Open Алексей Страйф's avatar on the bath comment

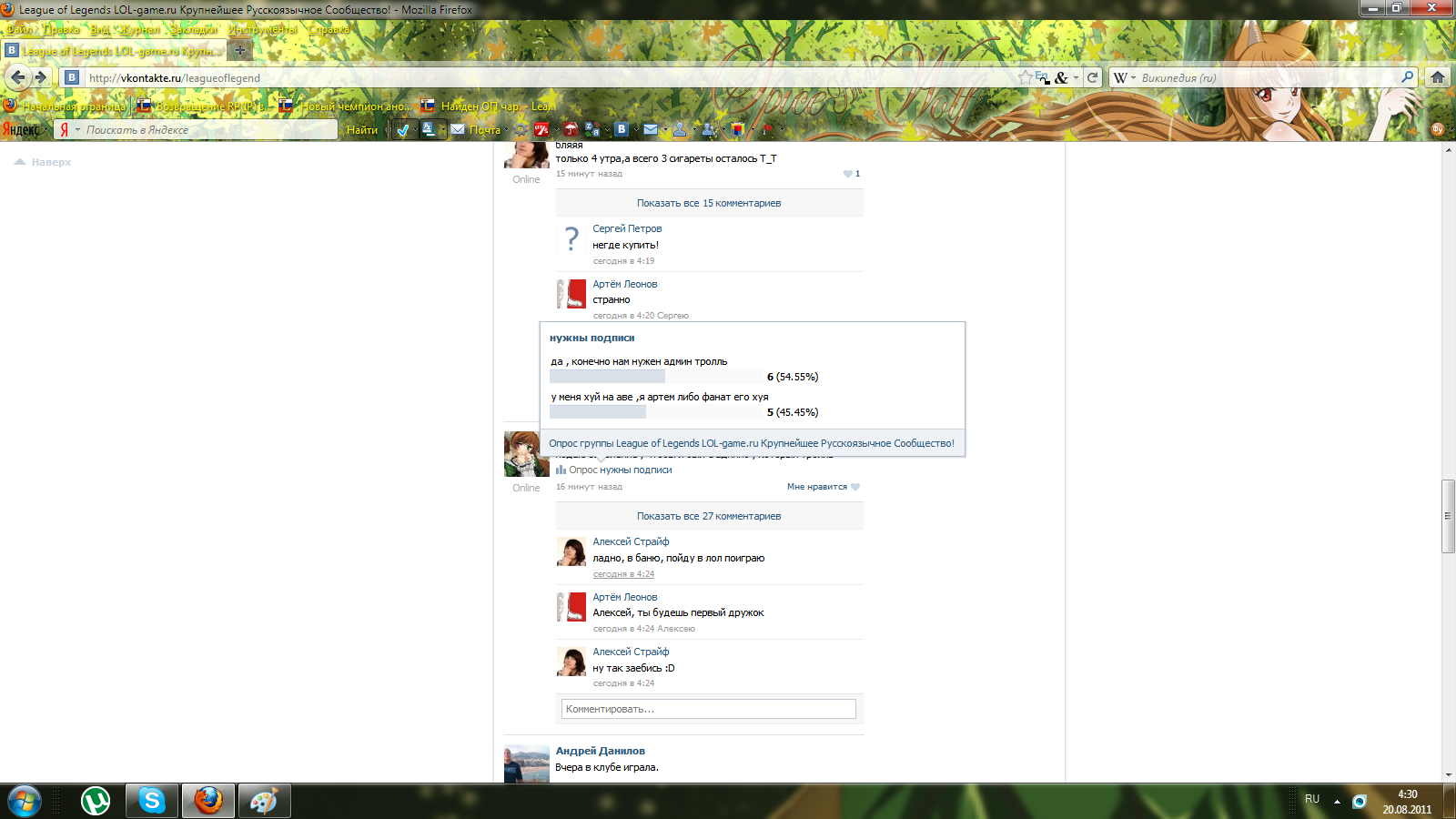(571, 551)
